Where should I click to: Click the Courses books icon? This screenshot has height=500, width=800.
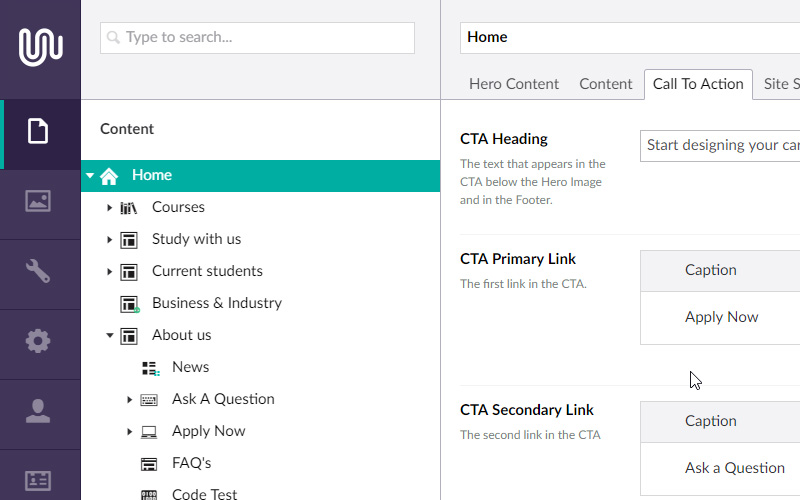(x=128, y=208)
